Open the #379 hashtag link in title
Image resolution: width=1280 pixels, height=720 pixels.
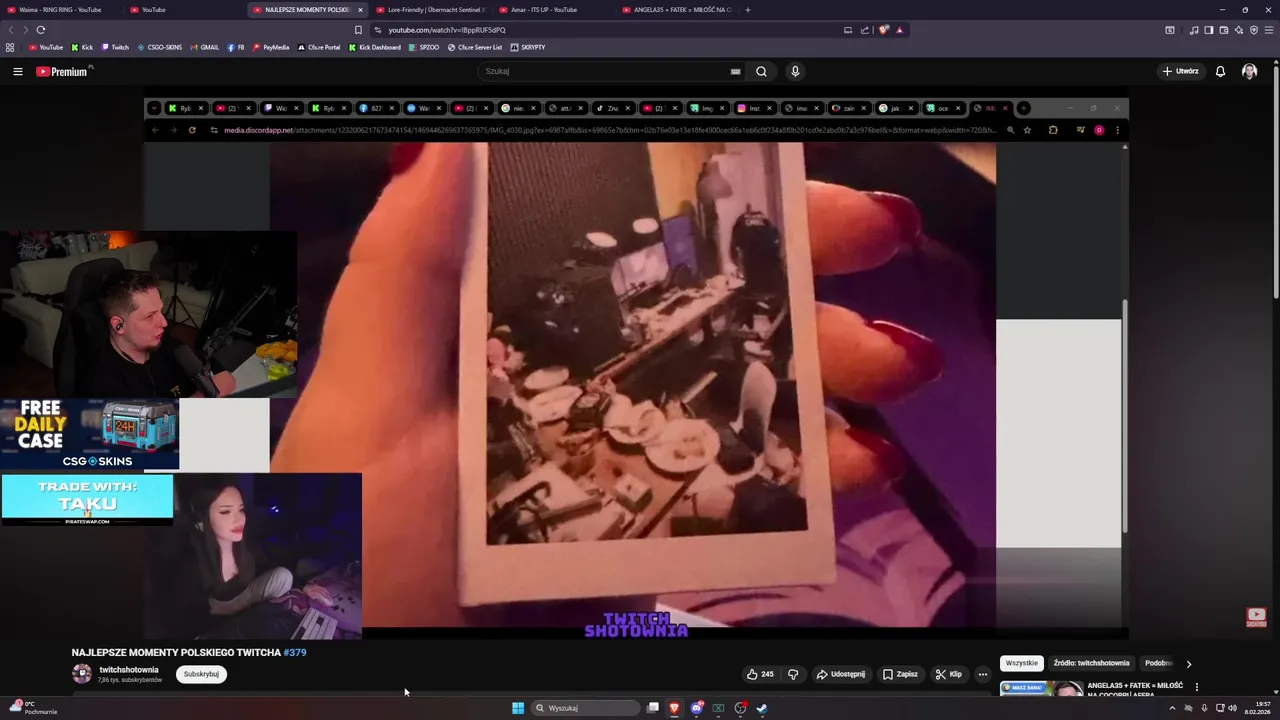coord(295,652)
